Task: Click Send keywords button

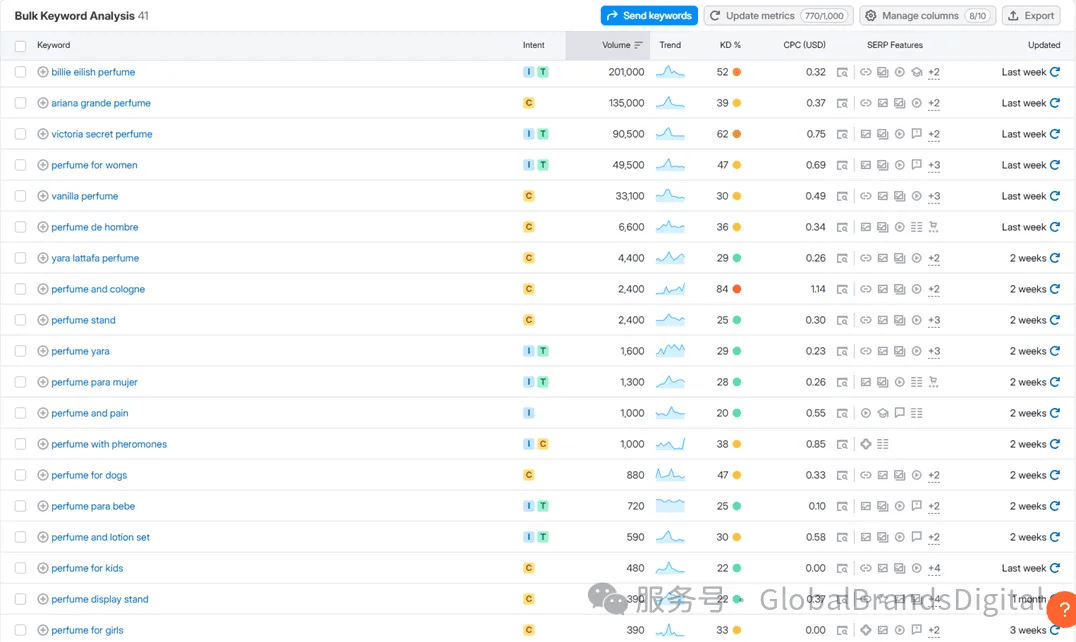Action: 649,16
